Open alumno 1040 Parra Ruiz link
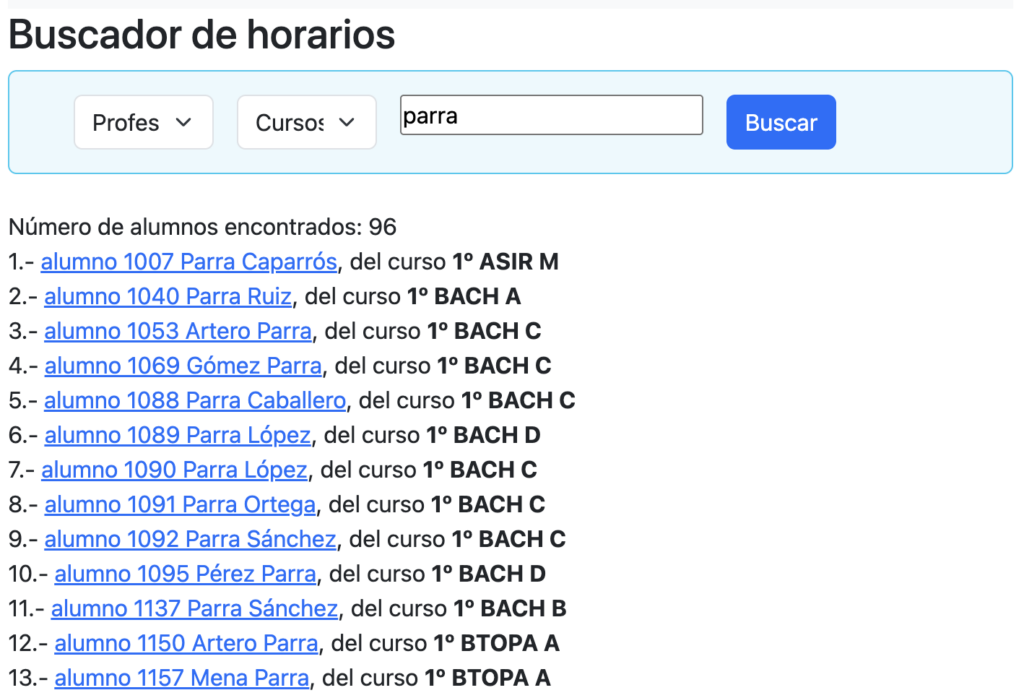 pyautogui.click(x=168, y=297)
